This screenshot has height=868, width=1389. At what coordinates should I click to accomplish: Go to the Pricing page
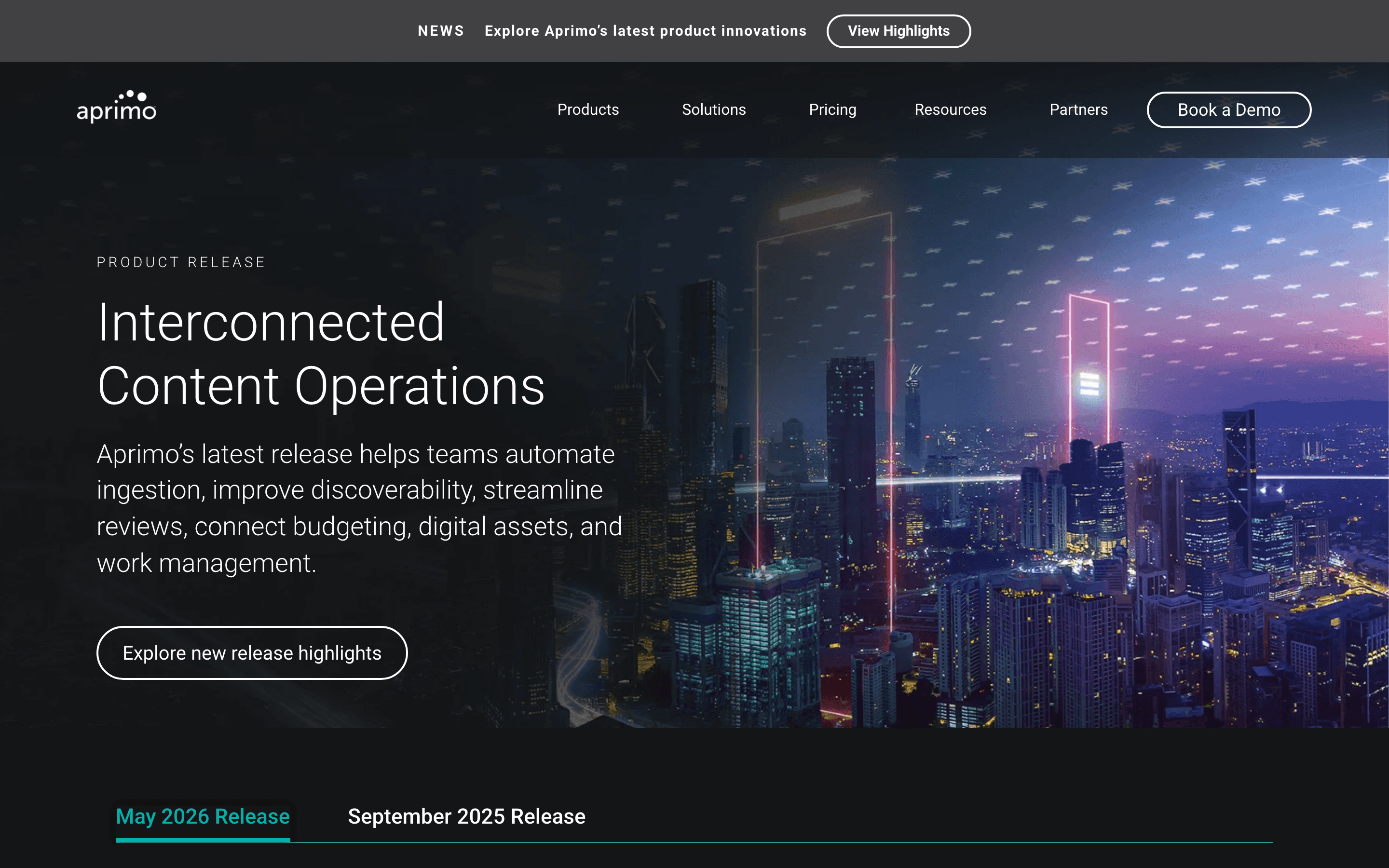[x=832, y=109]
